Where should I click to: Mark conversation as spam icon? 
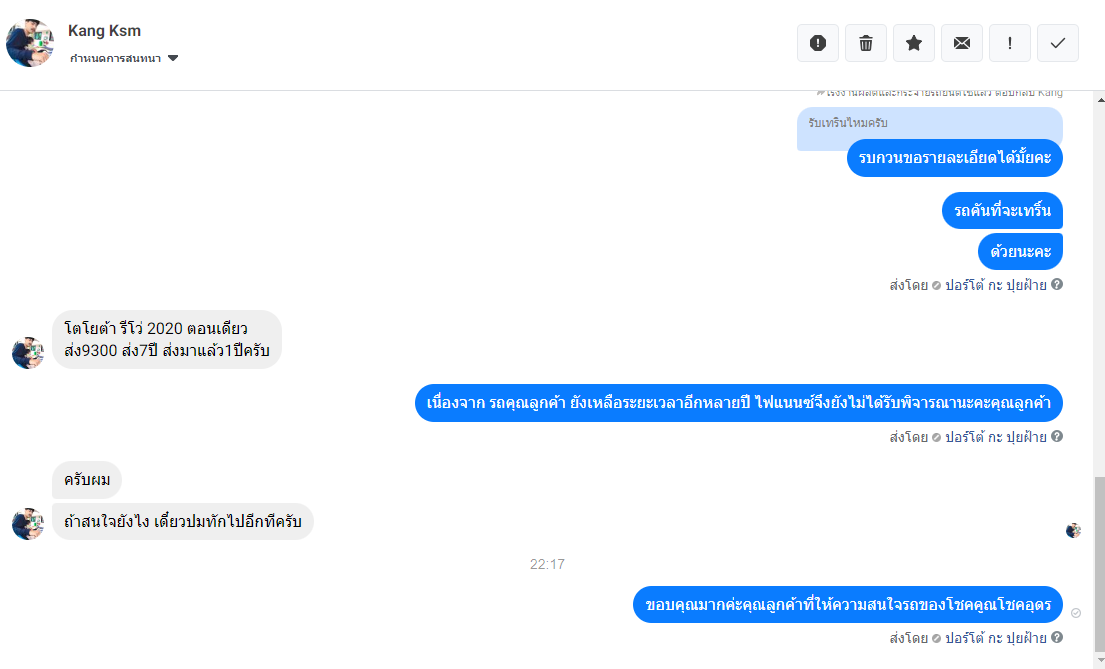[817, 43]
